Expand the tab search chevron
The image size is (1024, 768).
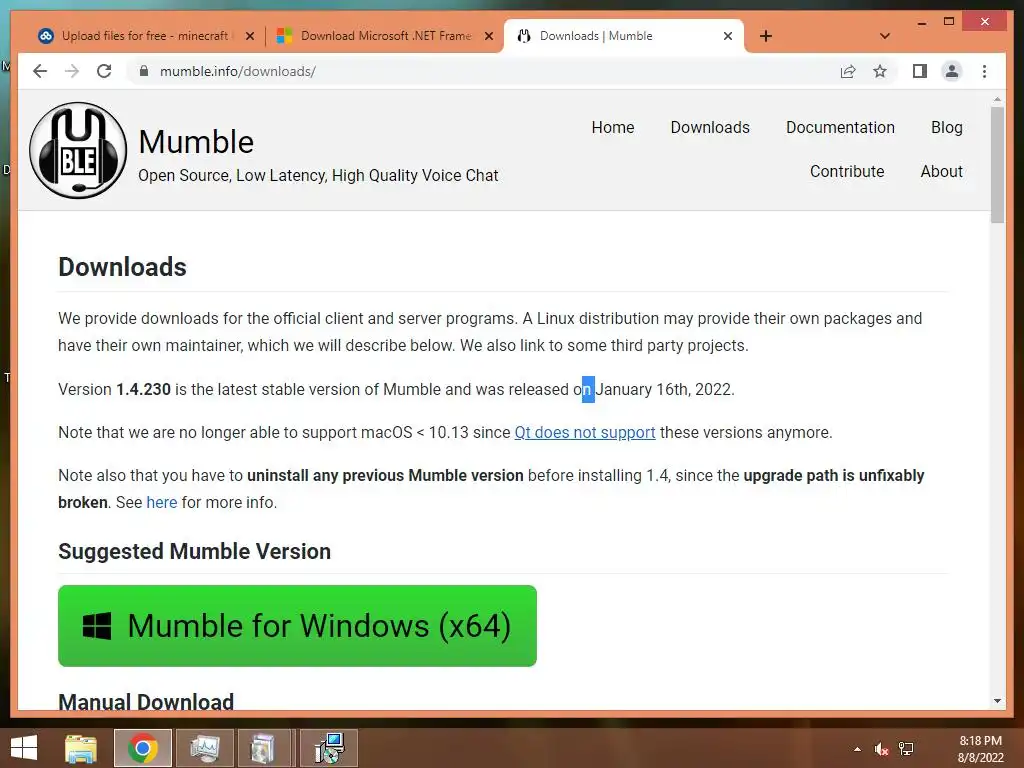885,36
